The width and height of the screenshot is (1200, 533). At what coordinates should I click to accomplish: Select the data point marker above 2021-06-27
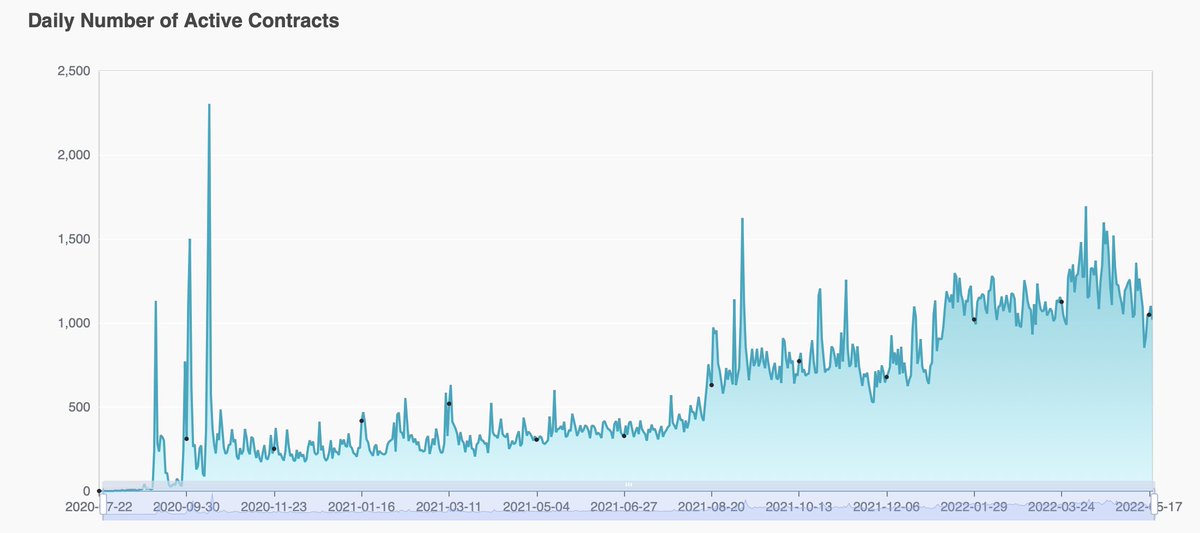[624, 435]
